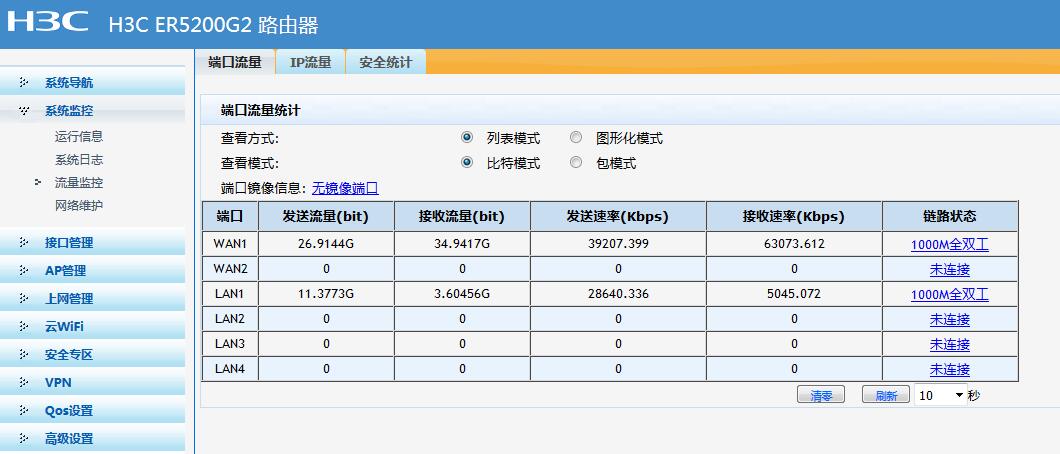The image size is (1060, 454).
Task: Open the refresh interval dropdown showing 10
Action: coord(940,395)
